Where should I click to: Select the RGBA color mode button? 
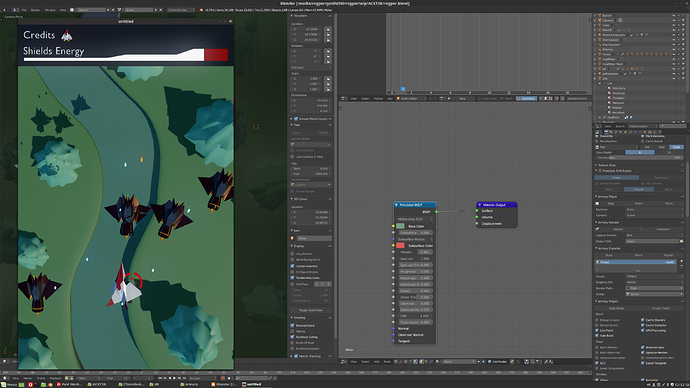coord(676,147)
